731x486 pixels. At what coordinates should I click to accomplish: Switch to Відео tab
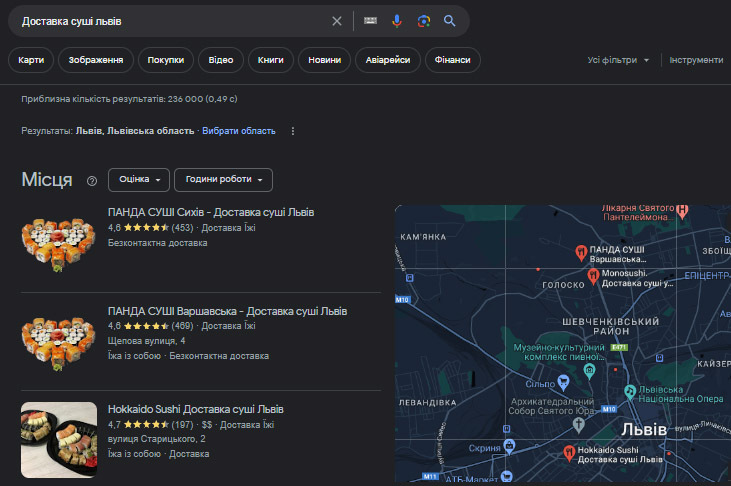pos(221,60)
